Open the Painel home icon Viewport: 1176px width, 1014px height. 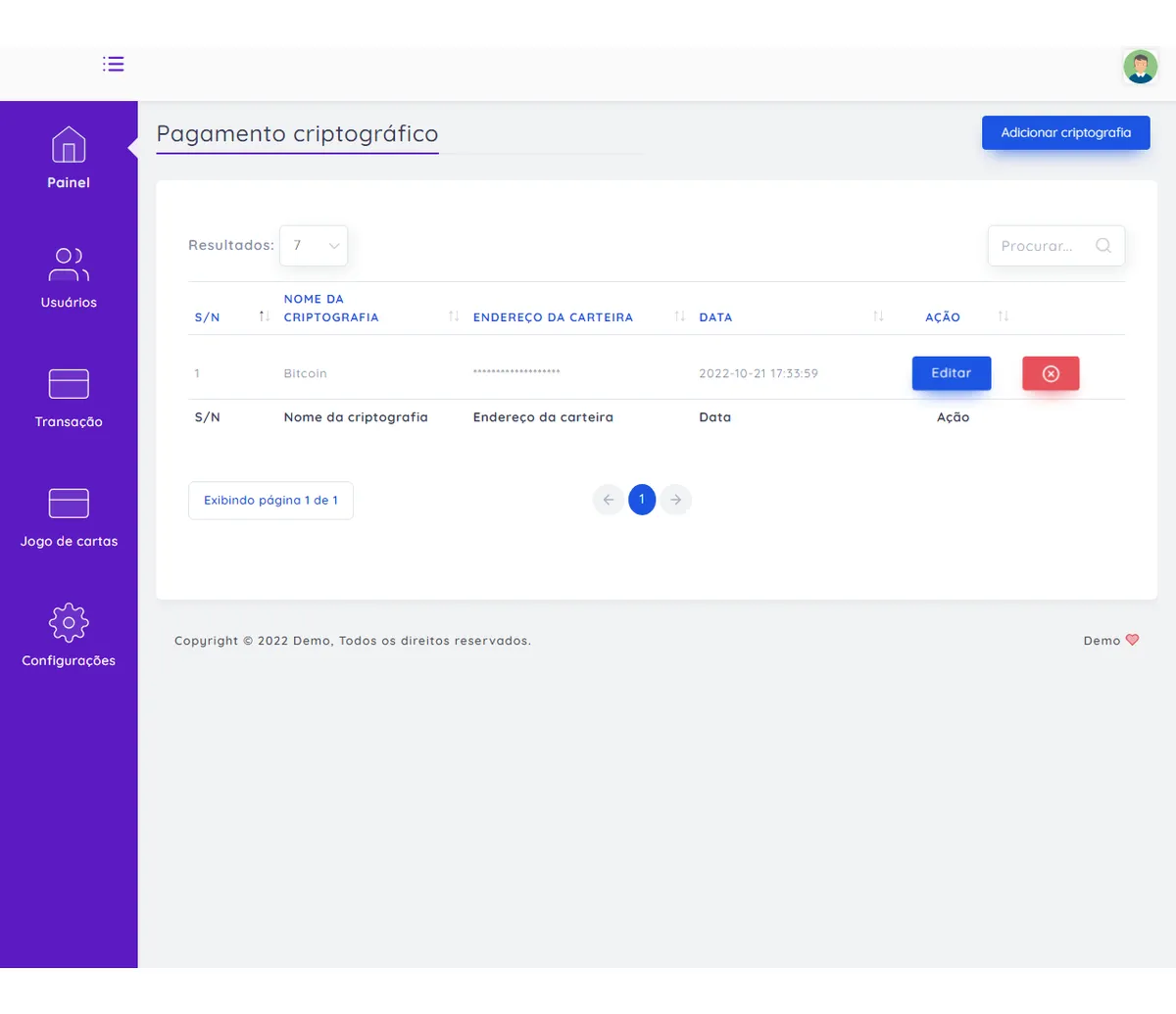pos(69,145)
